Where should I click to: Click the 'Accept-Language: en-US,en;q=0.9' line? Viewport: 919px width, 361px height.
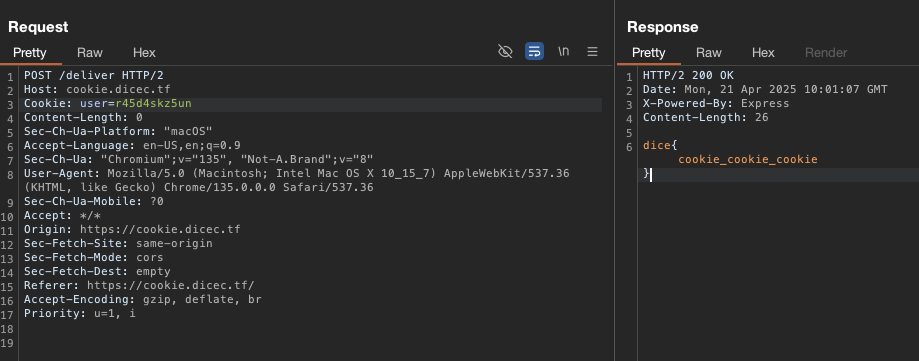(132, 145)
